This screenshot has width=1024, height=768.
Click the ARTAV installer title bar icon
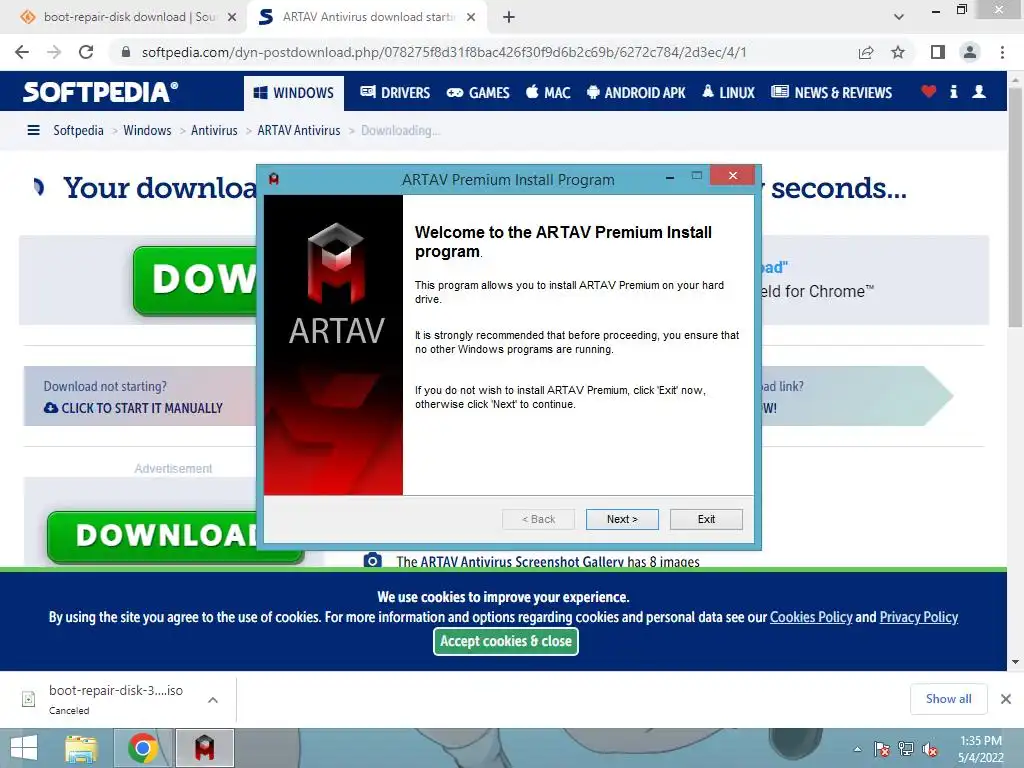pyautogui.click(x=274, y=179)
